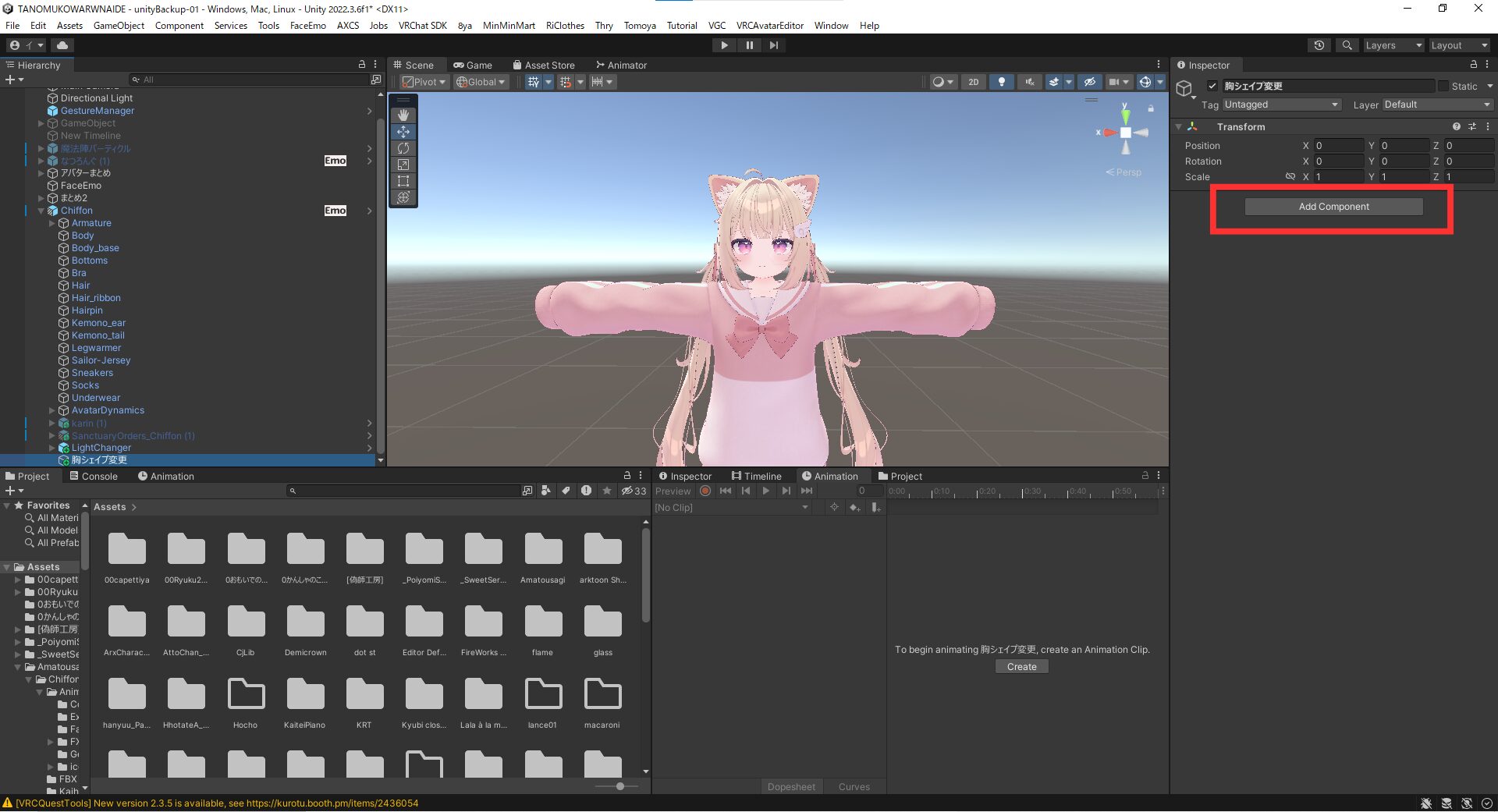Select the Rect transform tool

pos(403,181)
